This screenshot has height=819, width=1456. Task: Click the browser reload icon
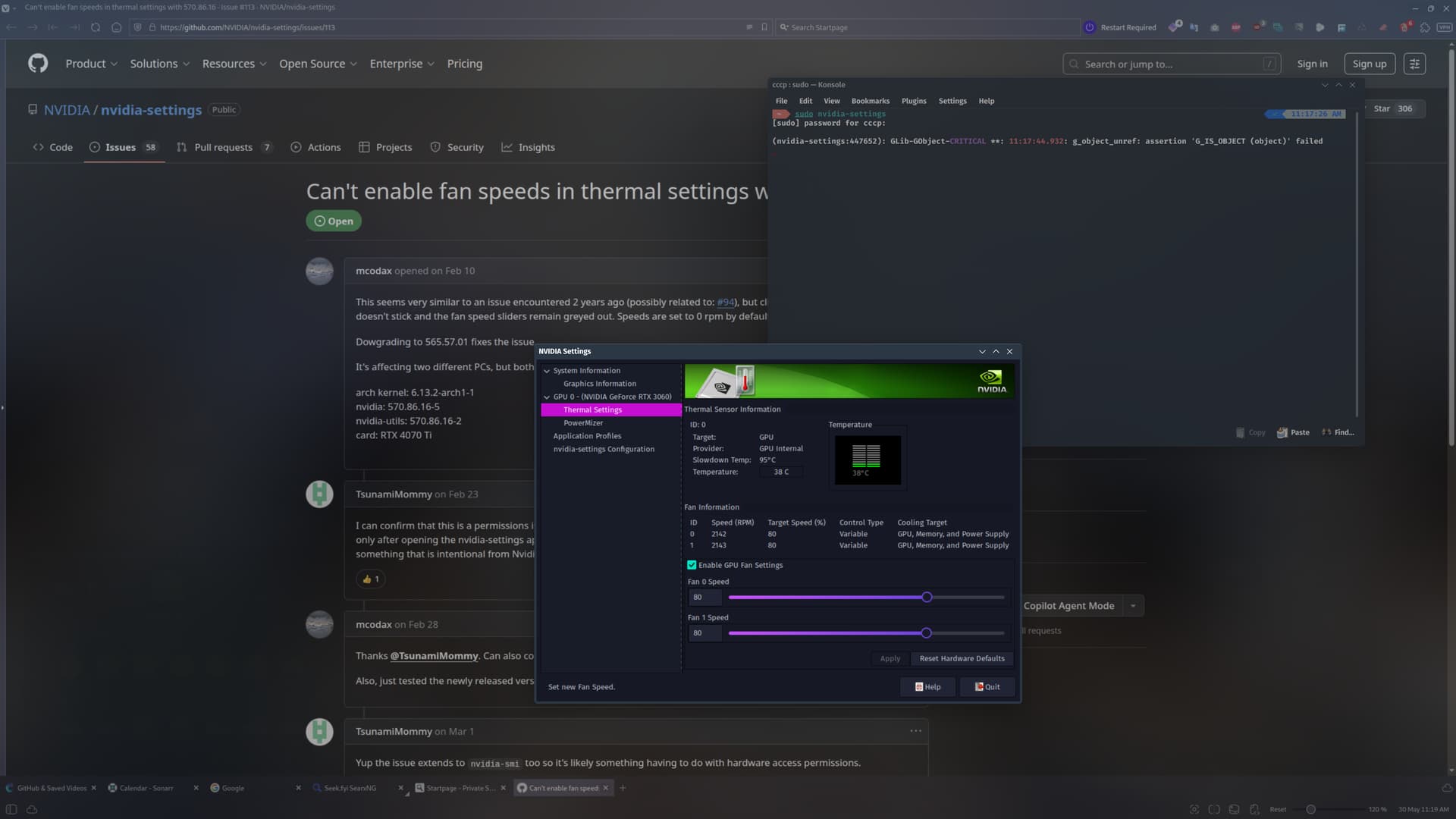click(x=95, y=27)
